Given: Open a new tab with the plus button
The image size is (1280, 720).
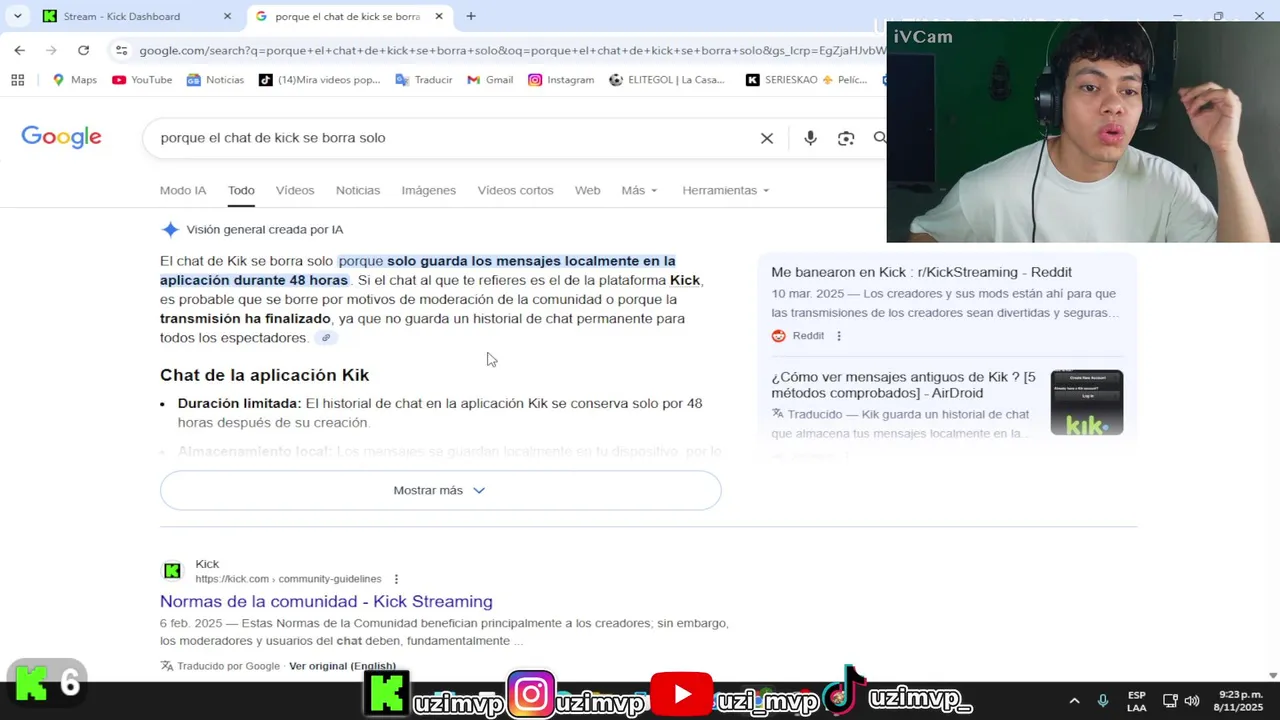Looking at the screenshot, I should 471,16.
